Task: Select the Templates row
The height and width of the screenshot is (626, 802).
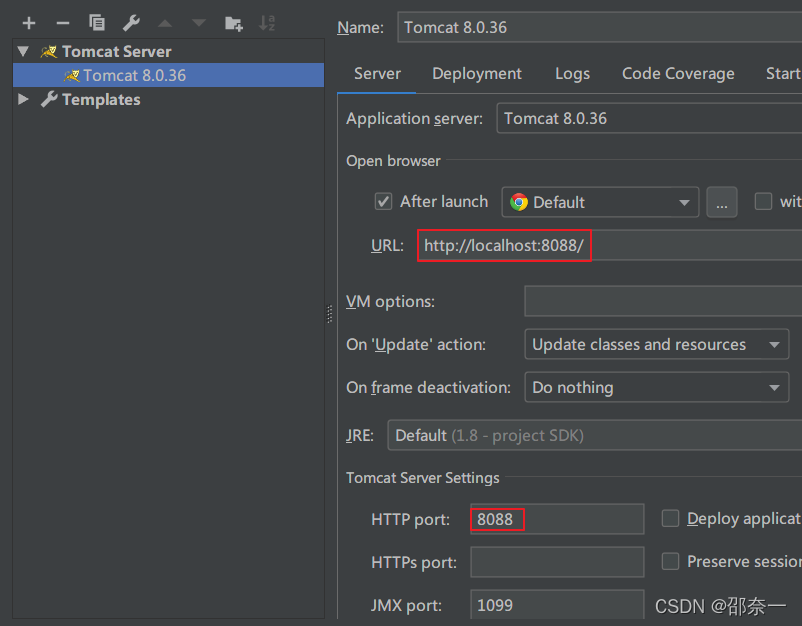Action: click(168, 99)
